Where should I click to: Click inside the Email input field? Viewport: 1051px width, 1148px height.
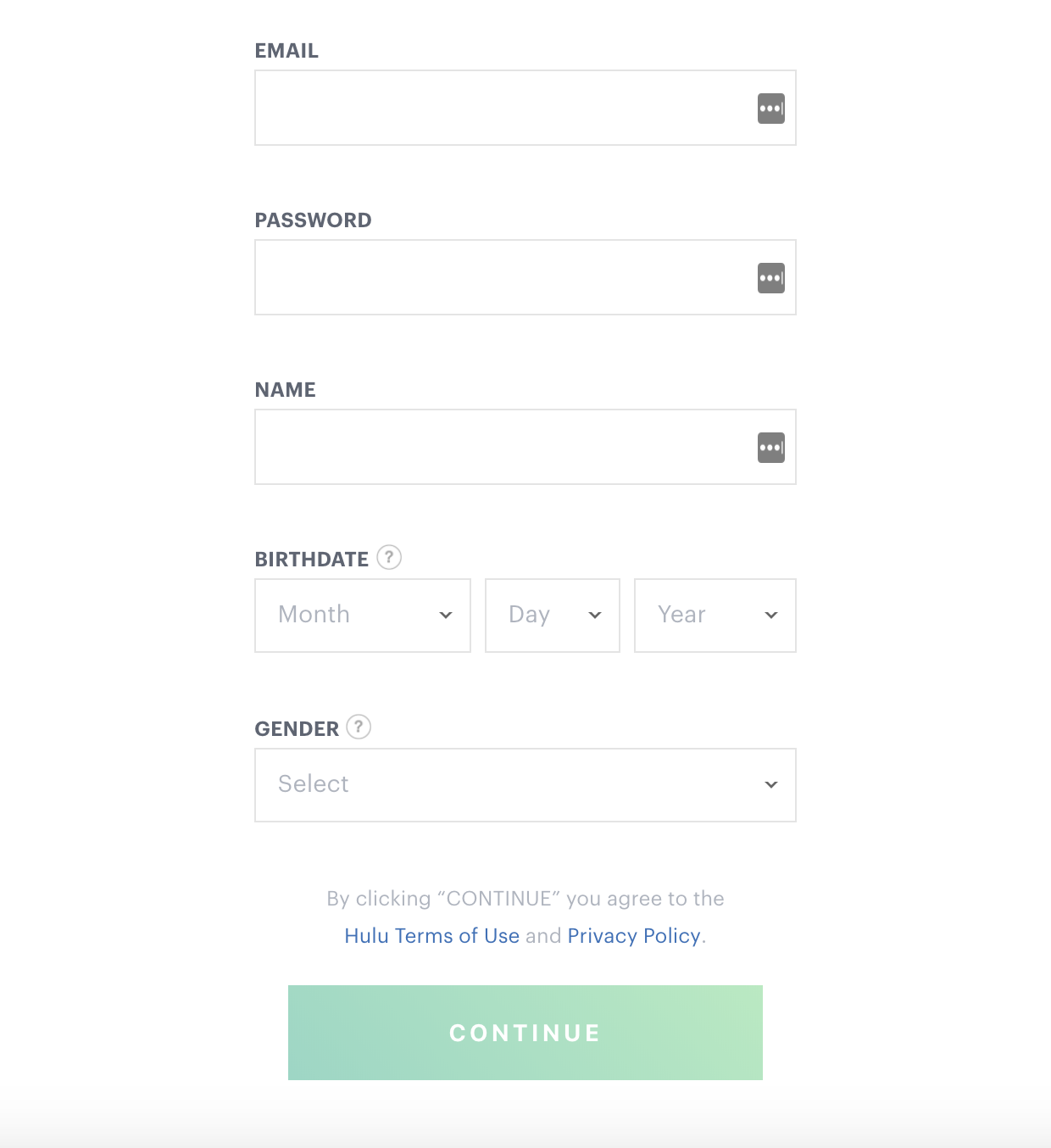500,109
